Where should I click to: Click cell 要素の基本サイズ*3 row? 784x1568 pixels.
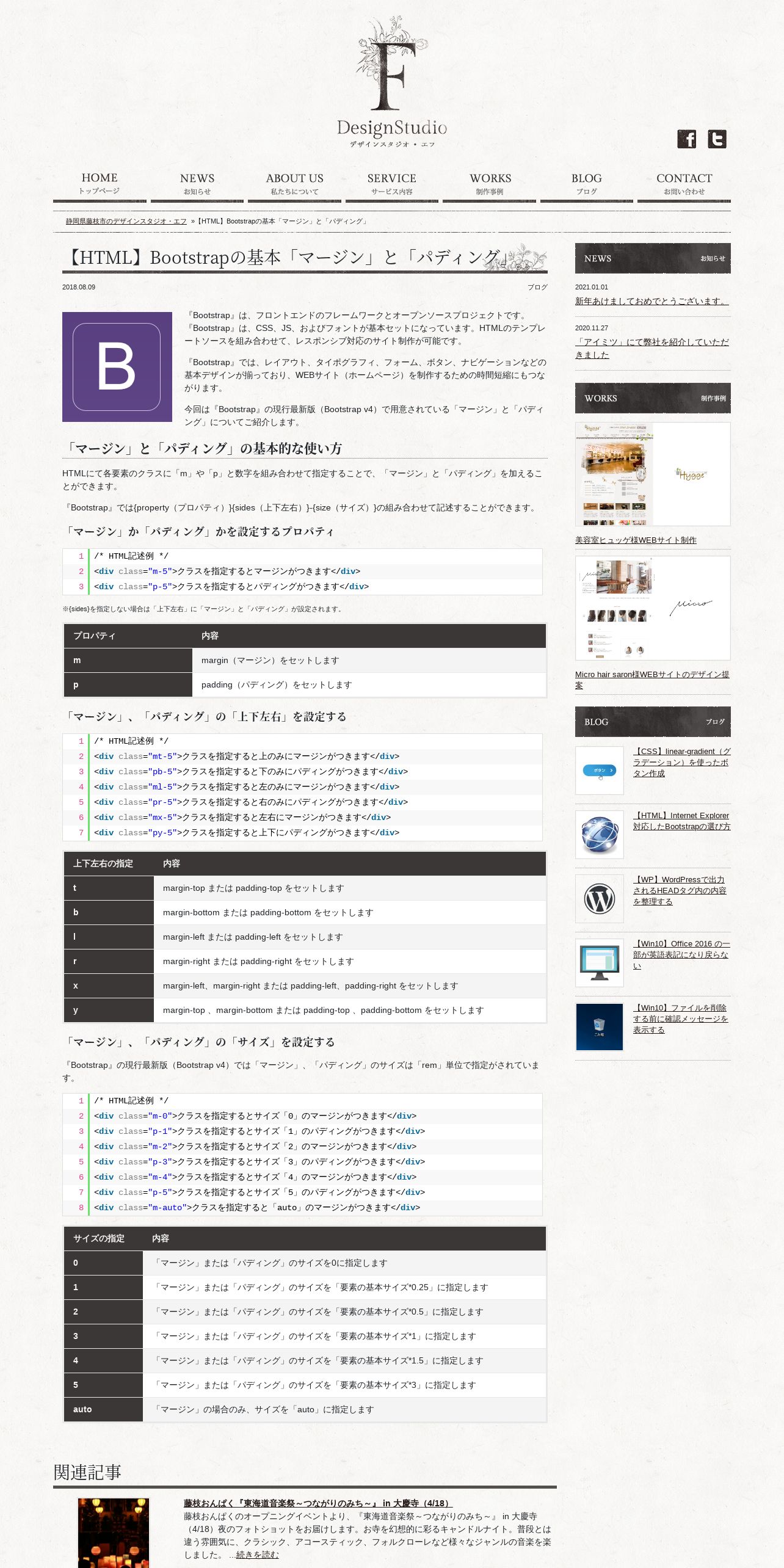(344, 1385)
